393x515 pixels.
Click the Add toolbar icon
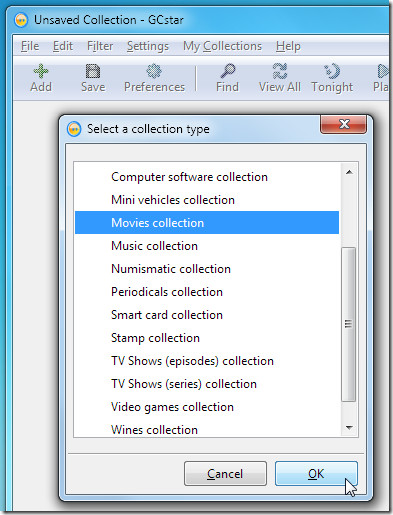pos(41,71)
